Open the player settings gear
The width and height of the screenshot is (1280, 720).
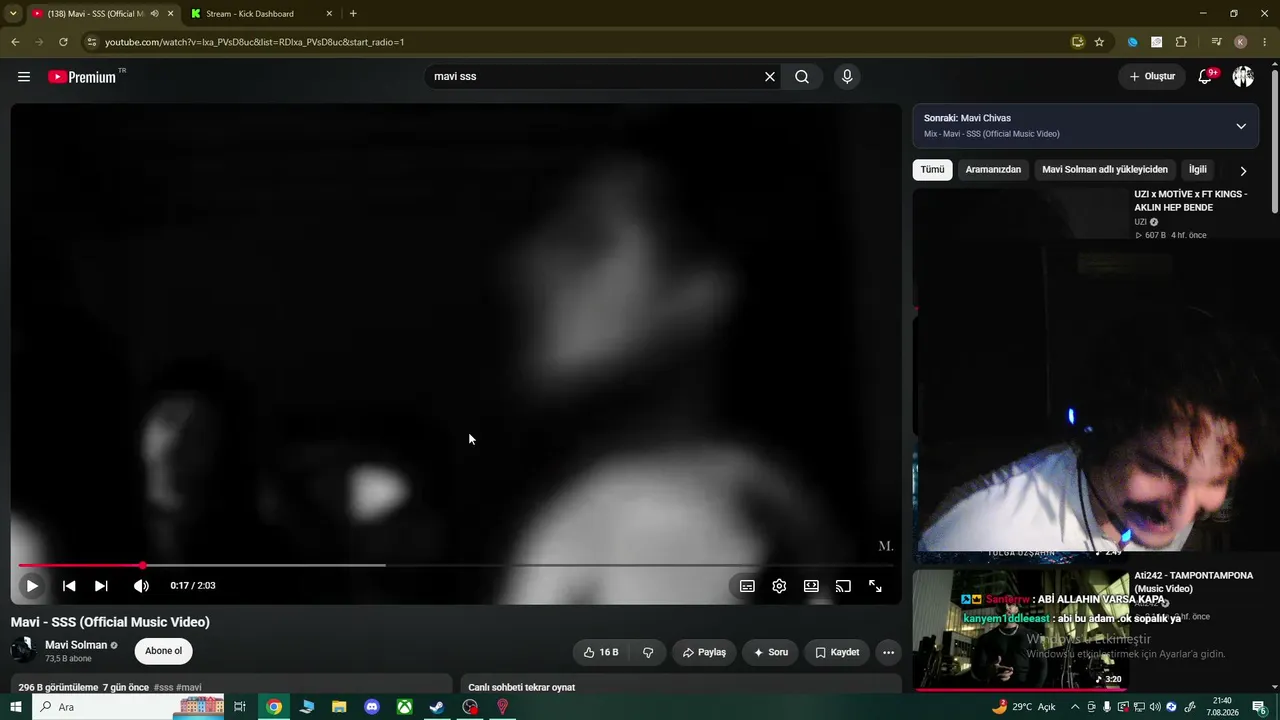[779, 586]
